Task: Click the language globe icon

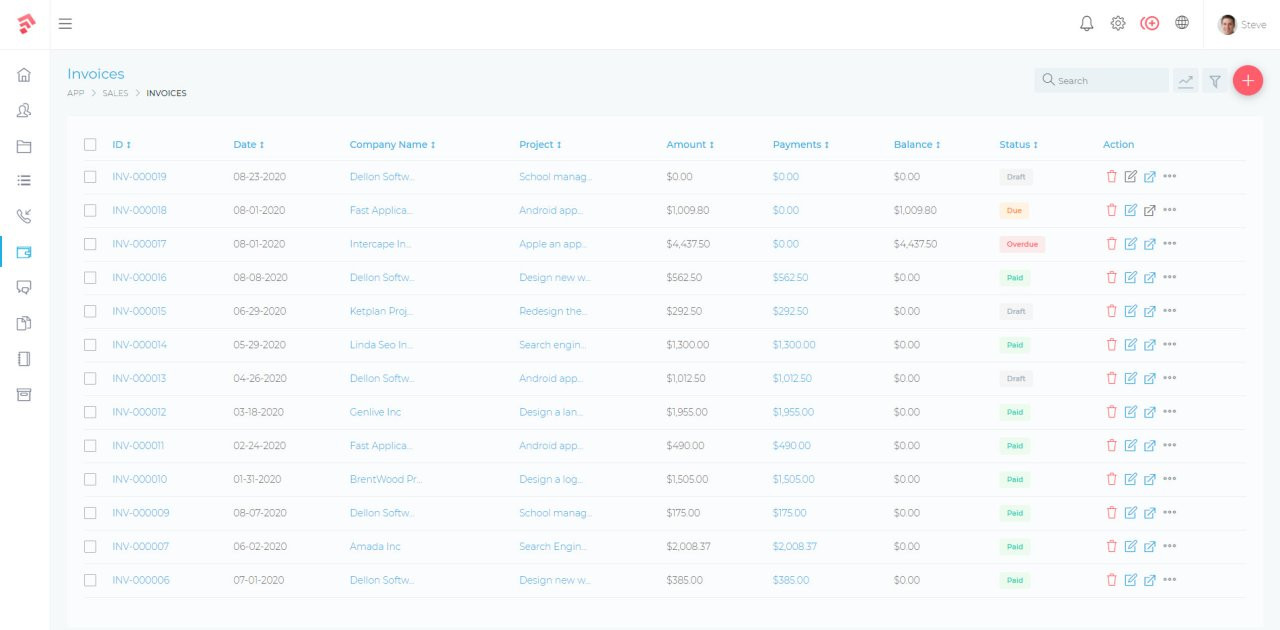Action: coord(1182,23)
